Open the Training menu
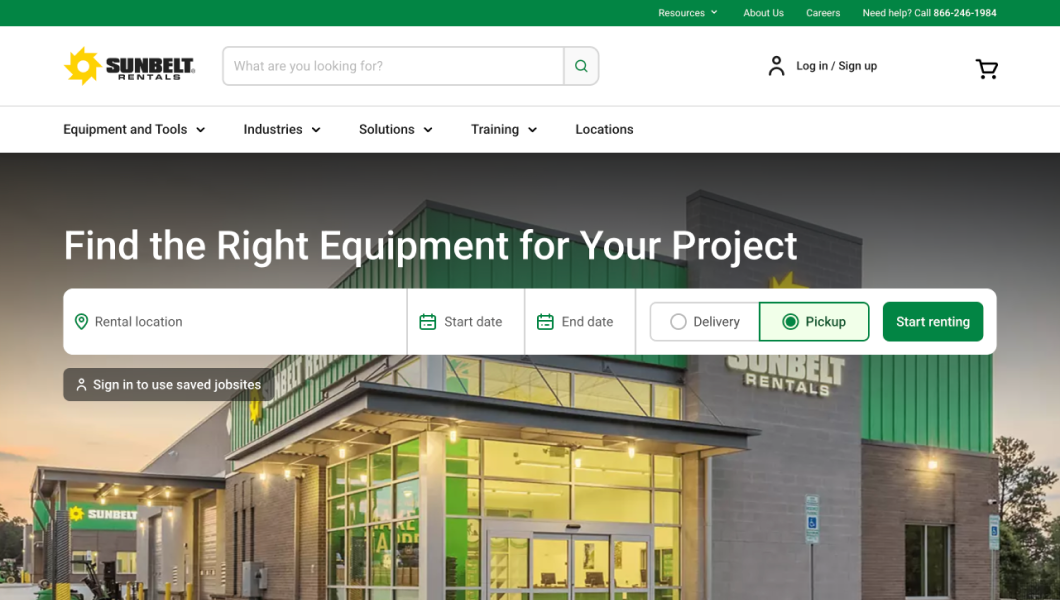The height and width of the screenshot is (600, 1060). [x=504, y=129]
